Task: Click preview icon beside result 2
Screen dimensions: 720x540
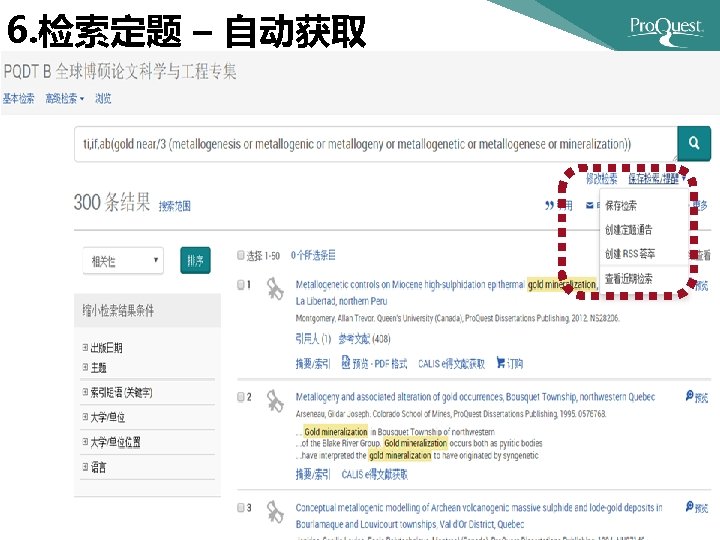Action: [x=689, y=396]
